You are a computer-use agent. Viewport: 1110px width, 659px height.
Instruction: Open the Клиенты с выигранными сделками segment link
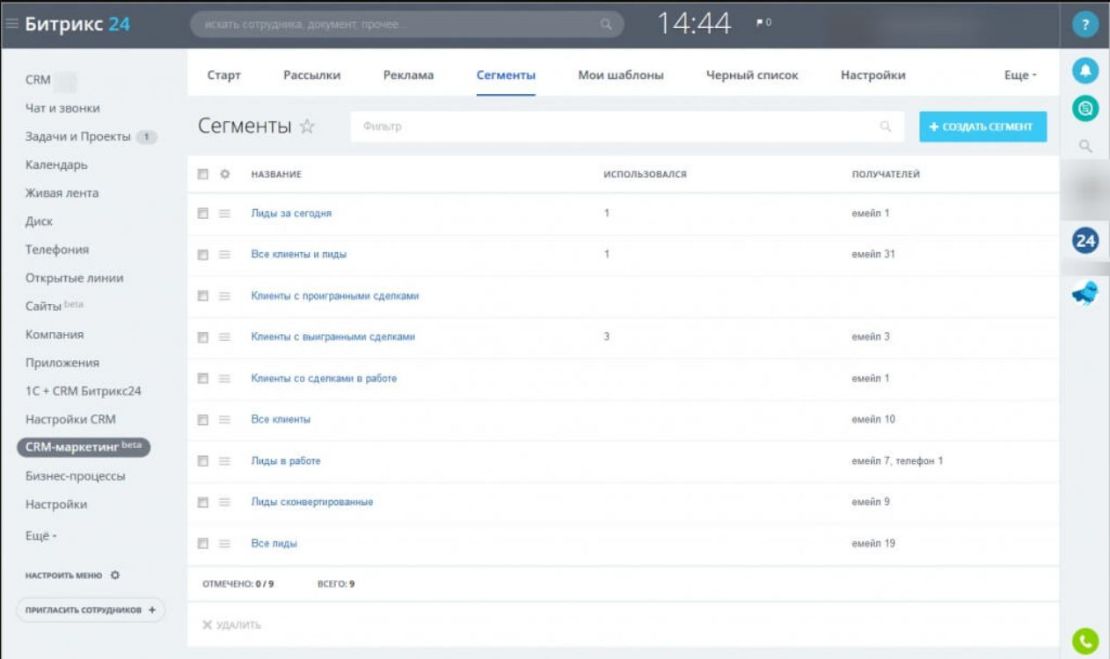pyautogui.click(x=332, y=337)
